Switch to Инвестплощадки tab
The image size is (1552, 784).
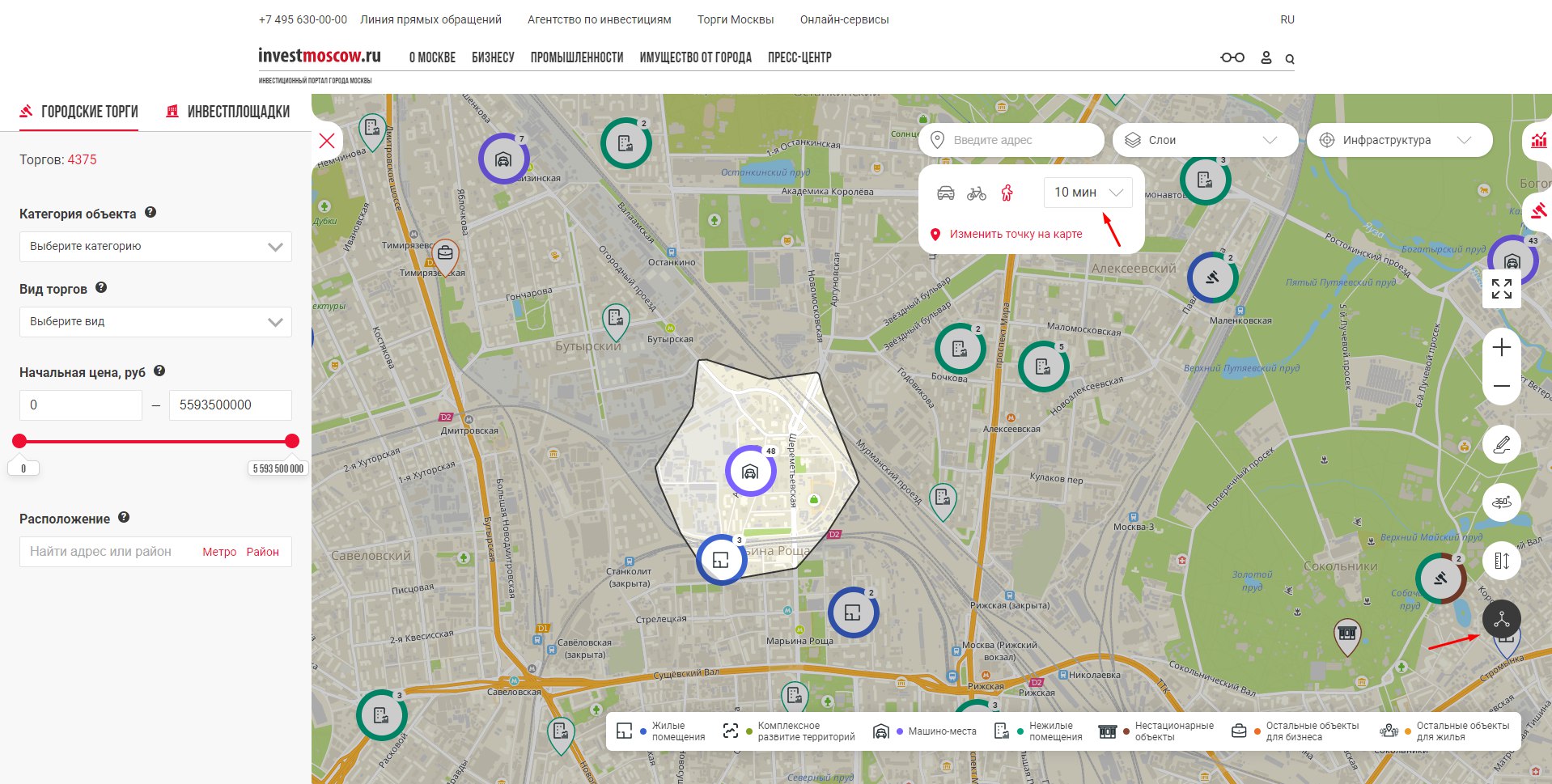(x=227, y=112)
